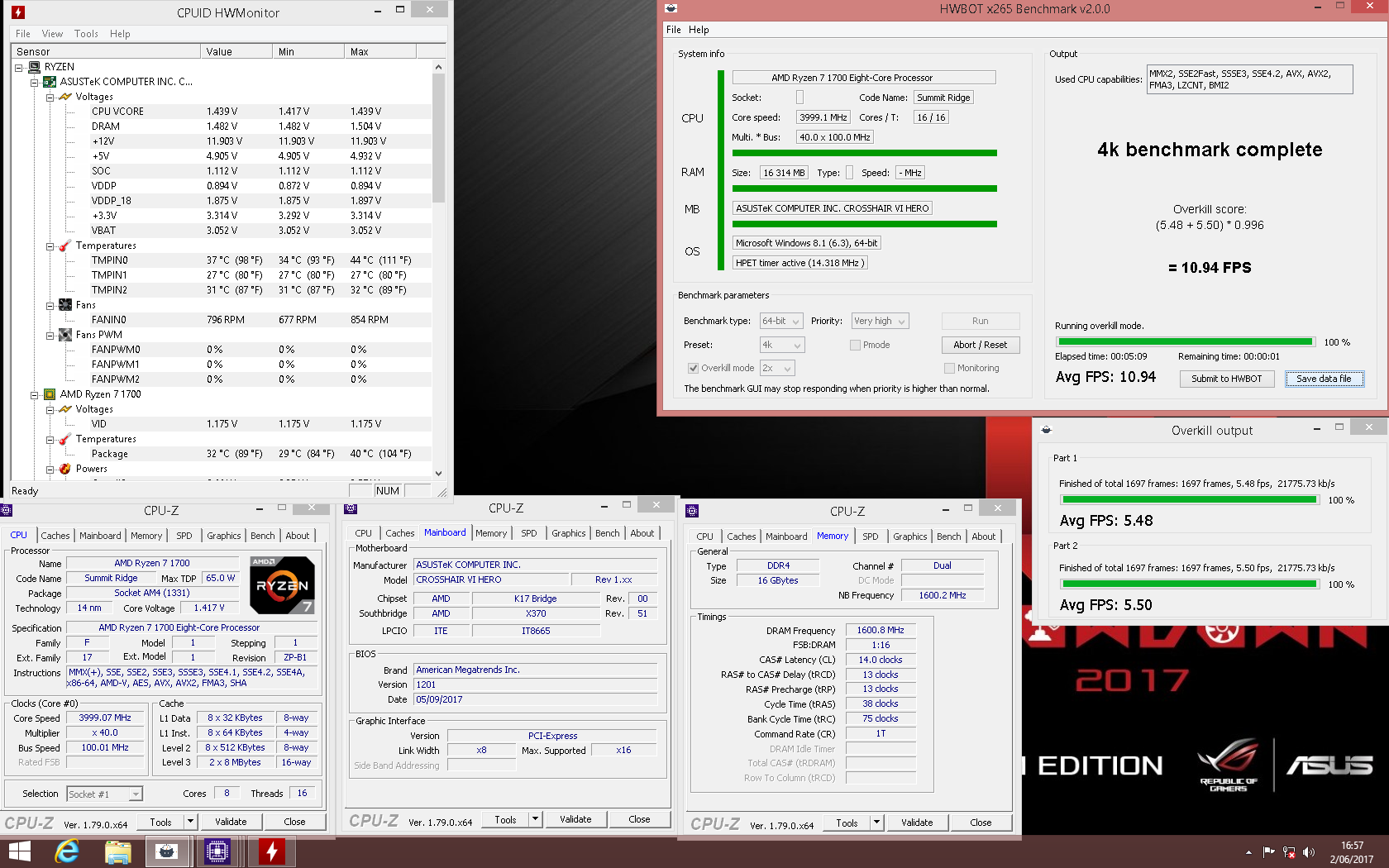1389x868 pixels.
Task: Click the Part 1 progress bar
Action: [1189, 499]
